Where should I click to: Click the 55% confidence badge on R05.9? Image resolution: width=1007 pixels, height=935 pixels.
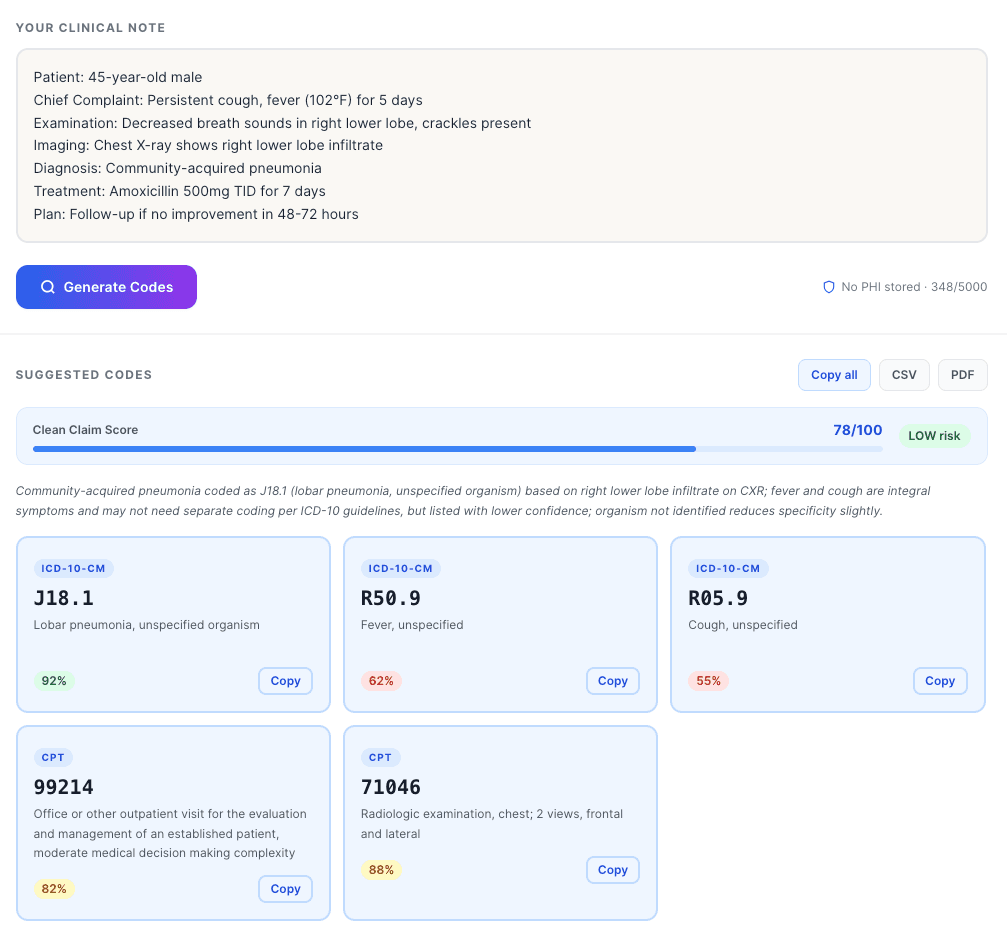708,681
